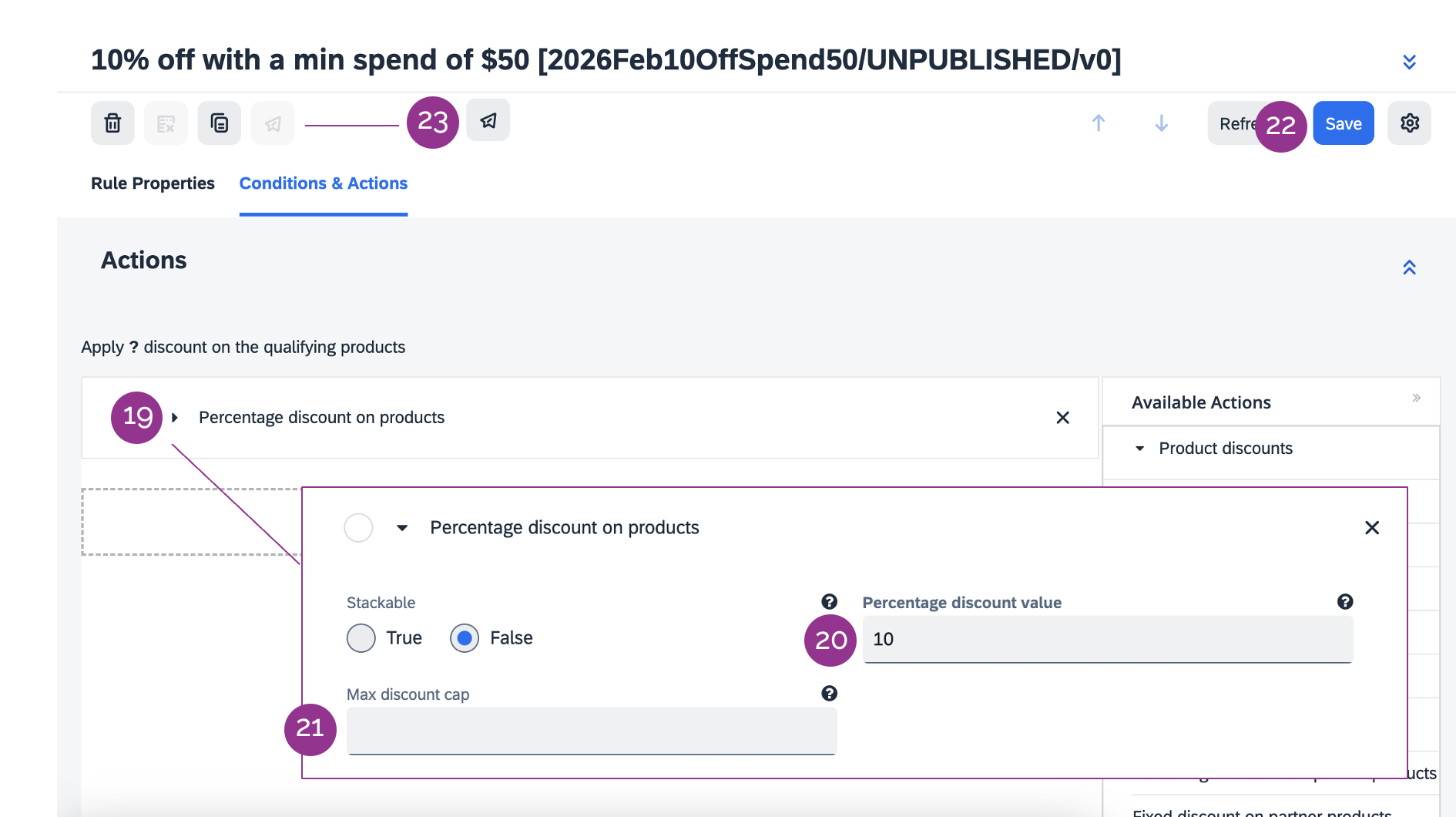Open the Conditions & Actions tab

point(324,183)
